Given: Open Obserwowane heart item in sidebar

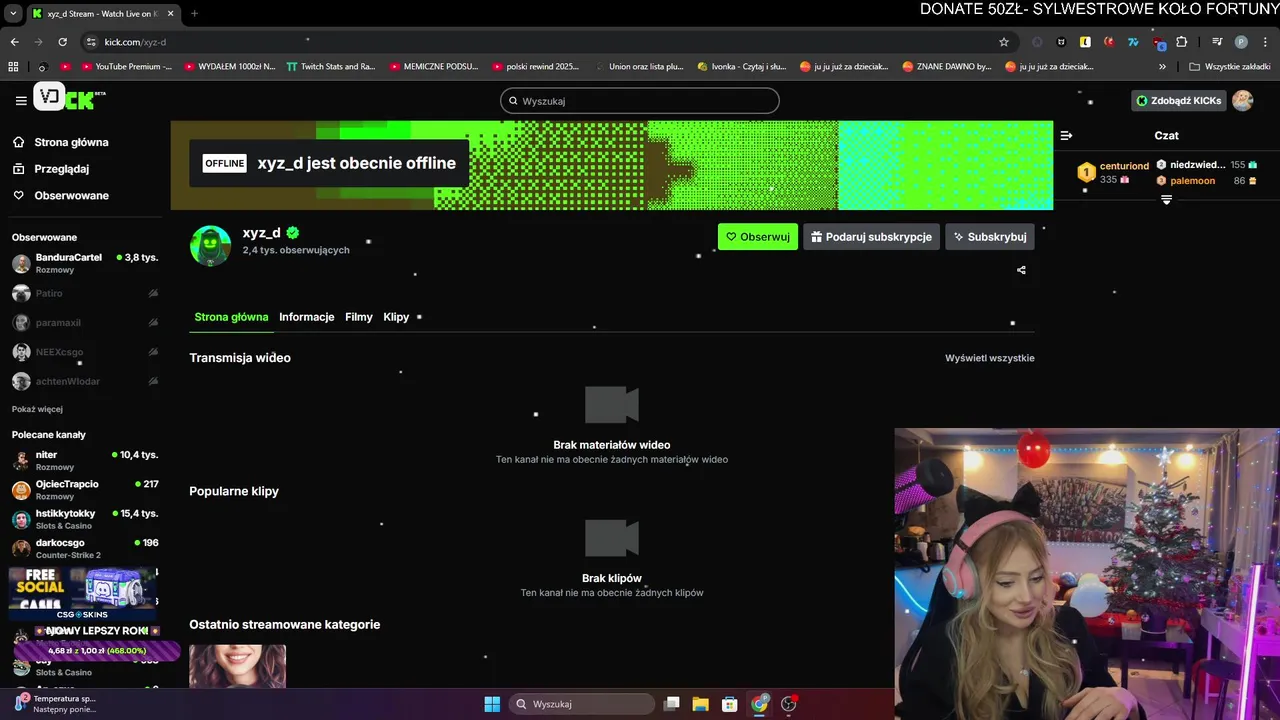Looking at the screenshot, I should (x=71, y=195).
